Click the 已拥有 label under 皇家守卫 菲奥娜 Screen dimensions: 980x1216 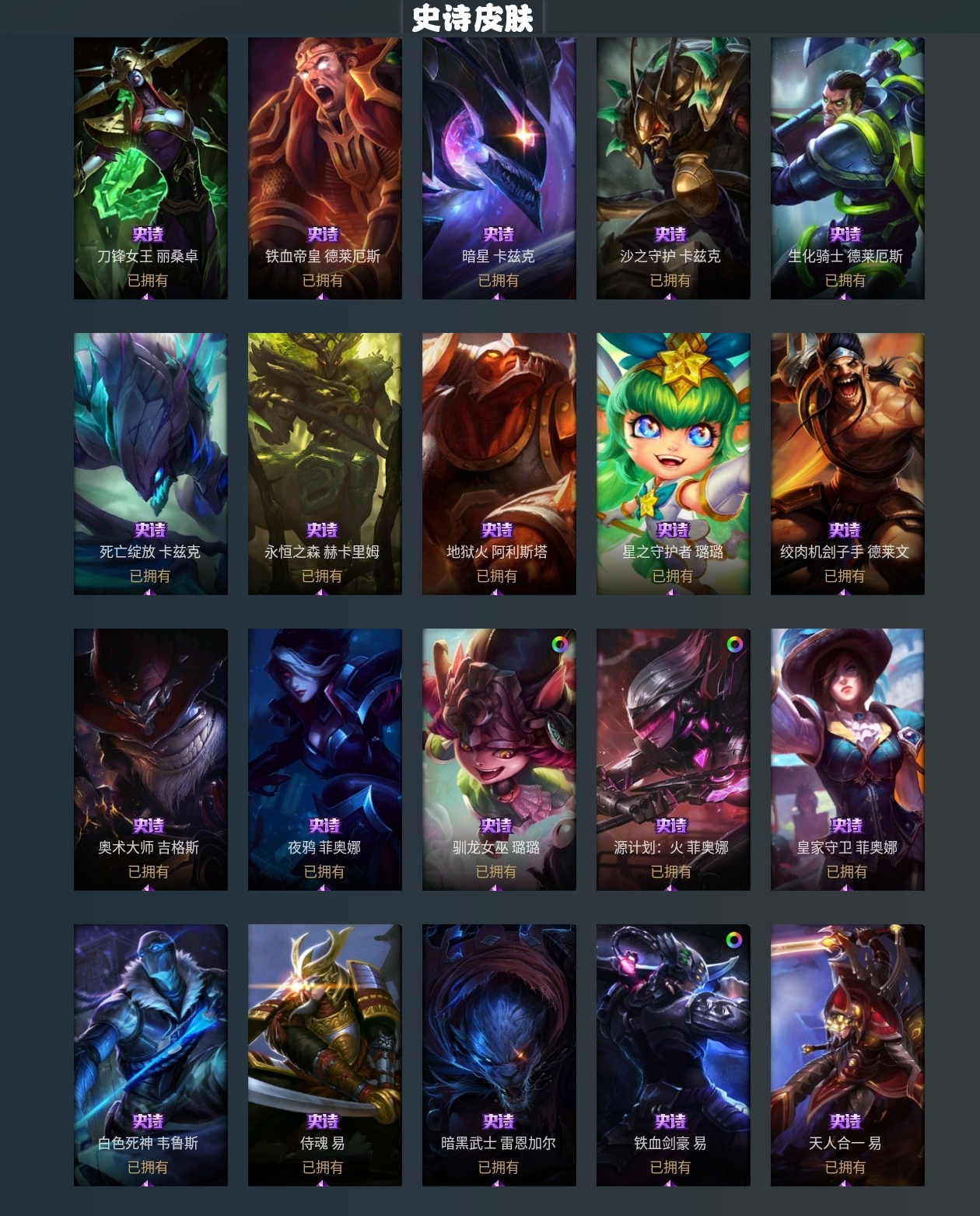pyautogui.click(x=847, y=871)
